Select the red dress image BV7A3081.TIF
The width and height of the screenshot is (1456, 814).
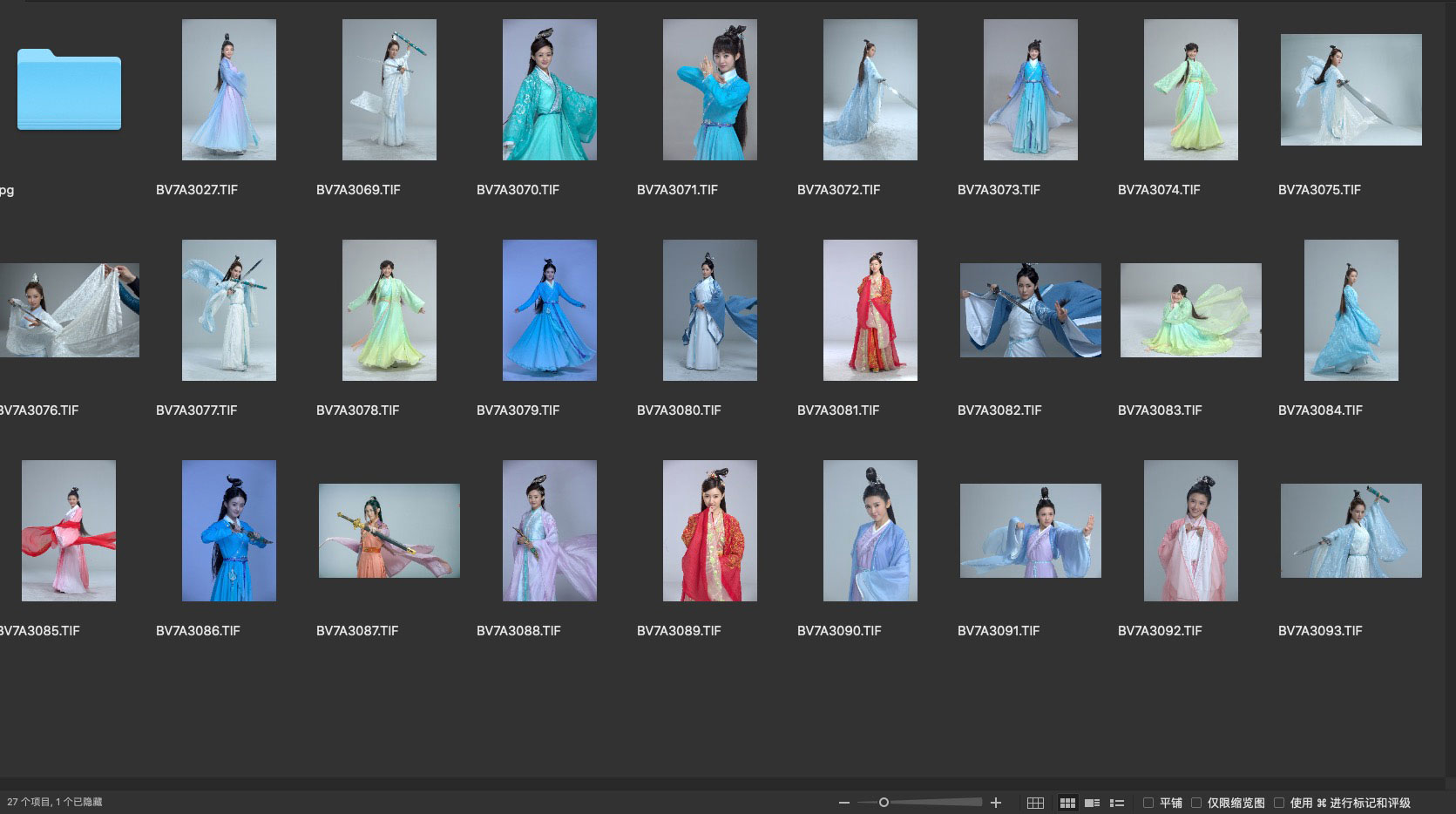click(870, 310)
